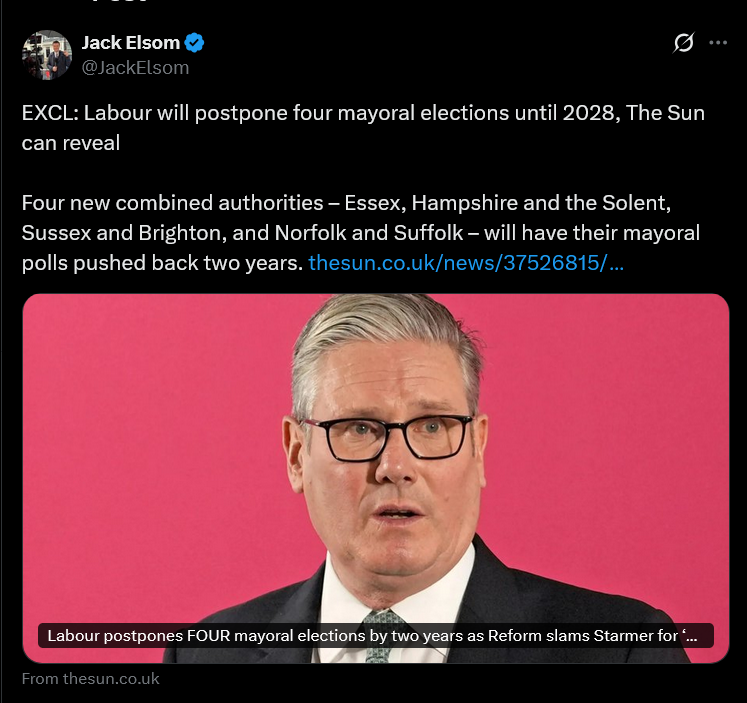The width and height of the screenshot is (747, 703).
Task: Click the Jack Elsom display name
Action: coord(131,43)
